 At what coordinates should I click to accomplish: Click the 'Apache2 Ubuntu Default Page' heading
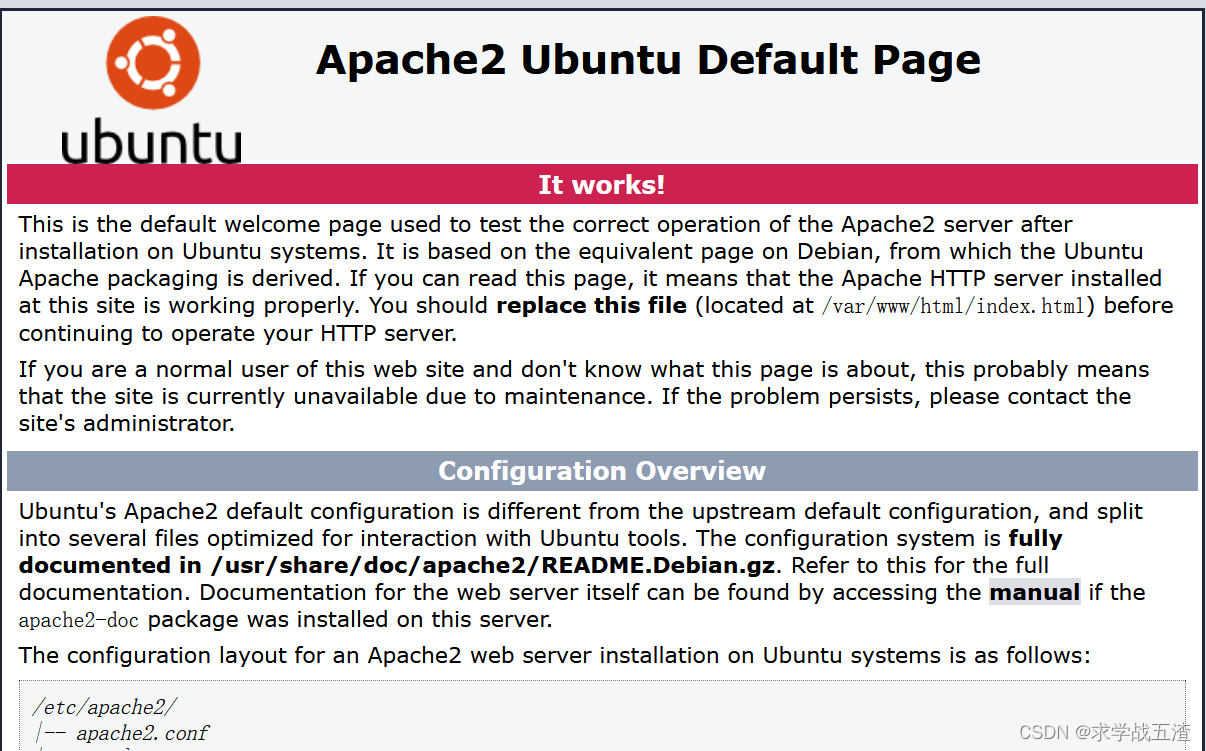[x=648, y=60]
